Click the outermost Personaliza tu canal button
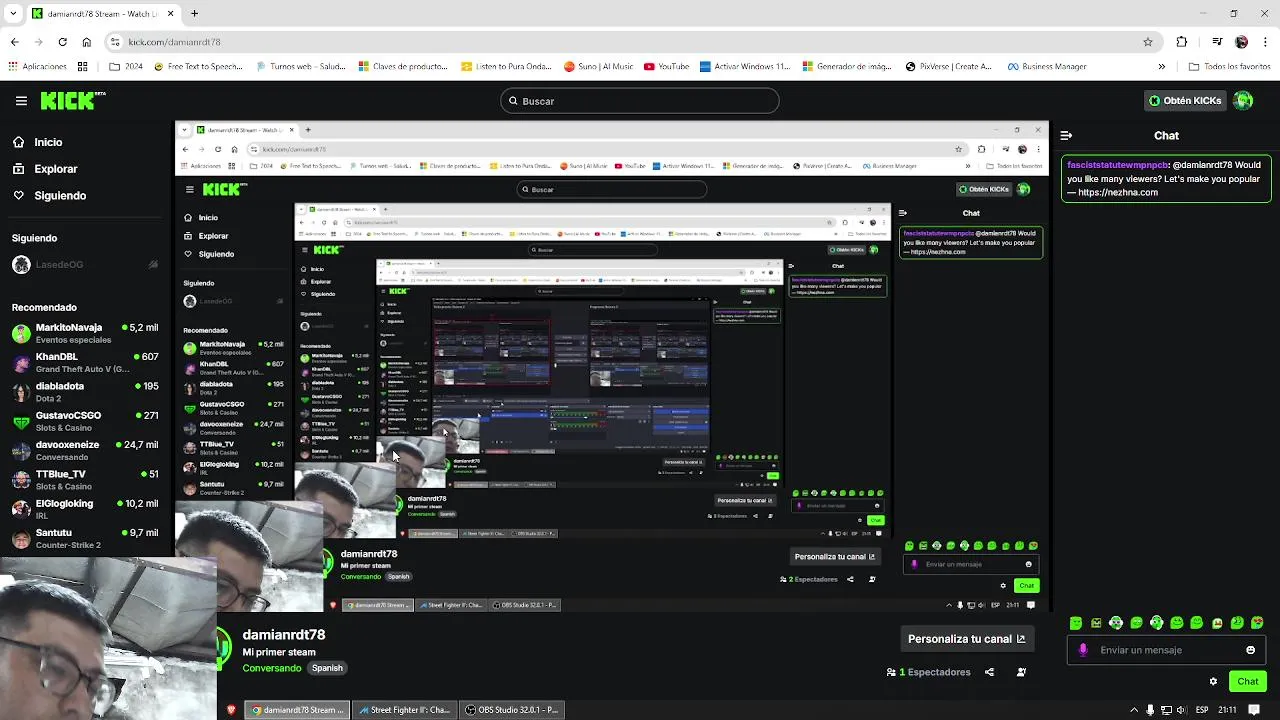This screenshot has height=720, width=1280. [966, 639]
